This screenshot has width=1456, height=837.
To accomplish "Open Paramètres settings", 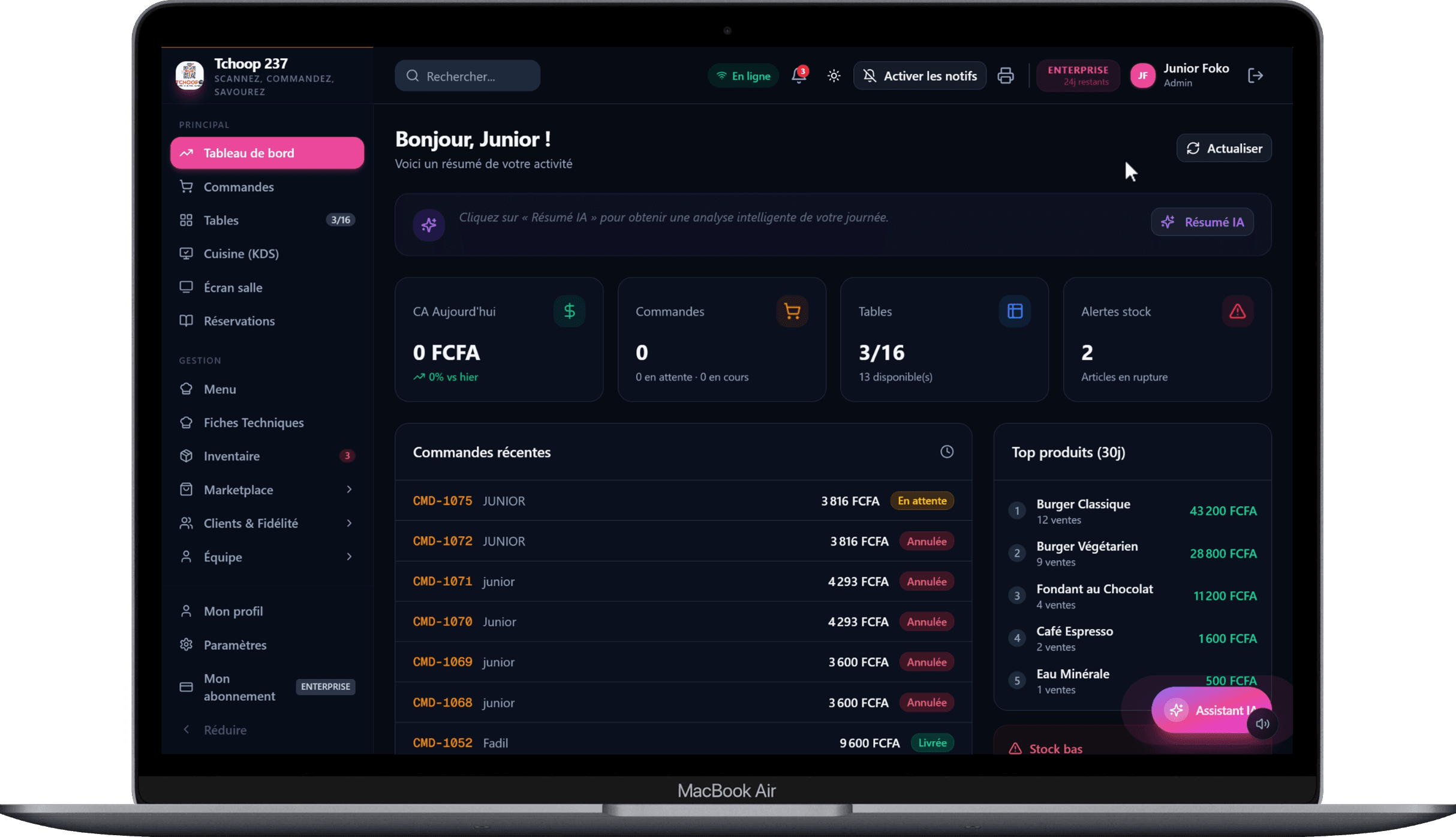I will tap(267, 645).
